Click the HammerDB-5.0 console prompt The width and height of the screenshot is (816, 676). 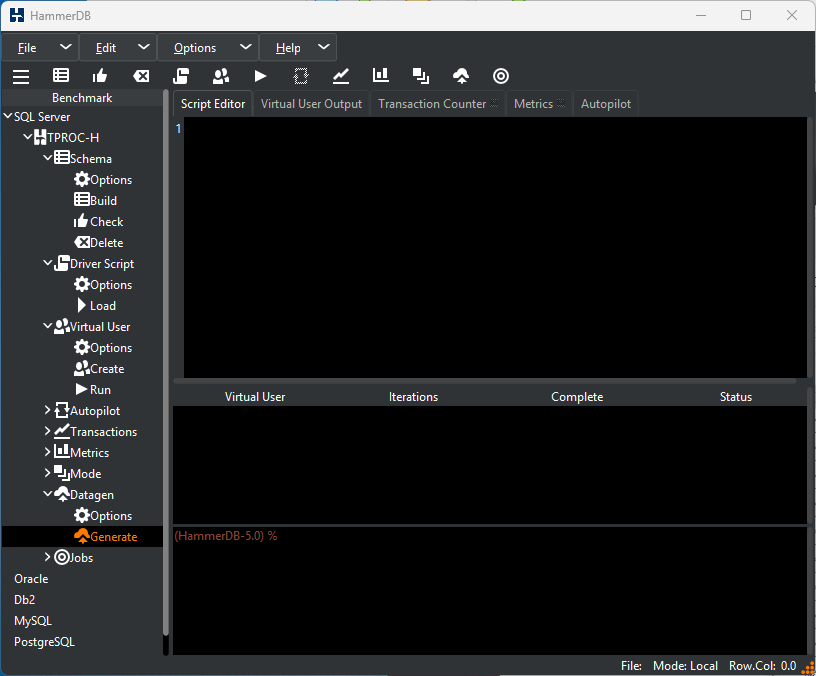point(226,536)
